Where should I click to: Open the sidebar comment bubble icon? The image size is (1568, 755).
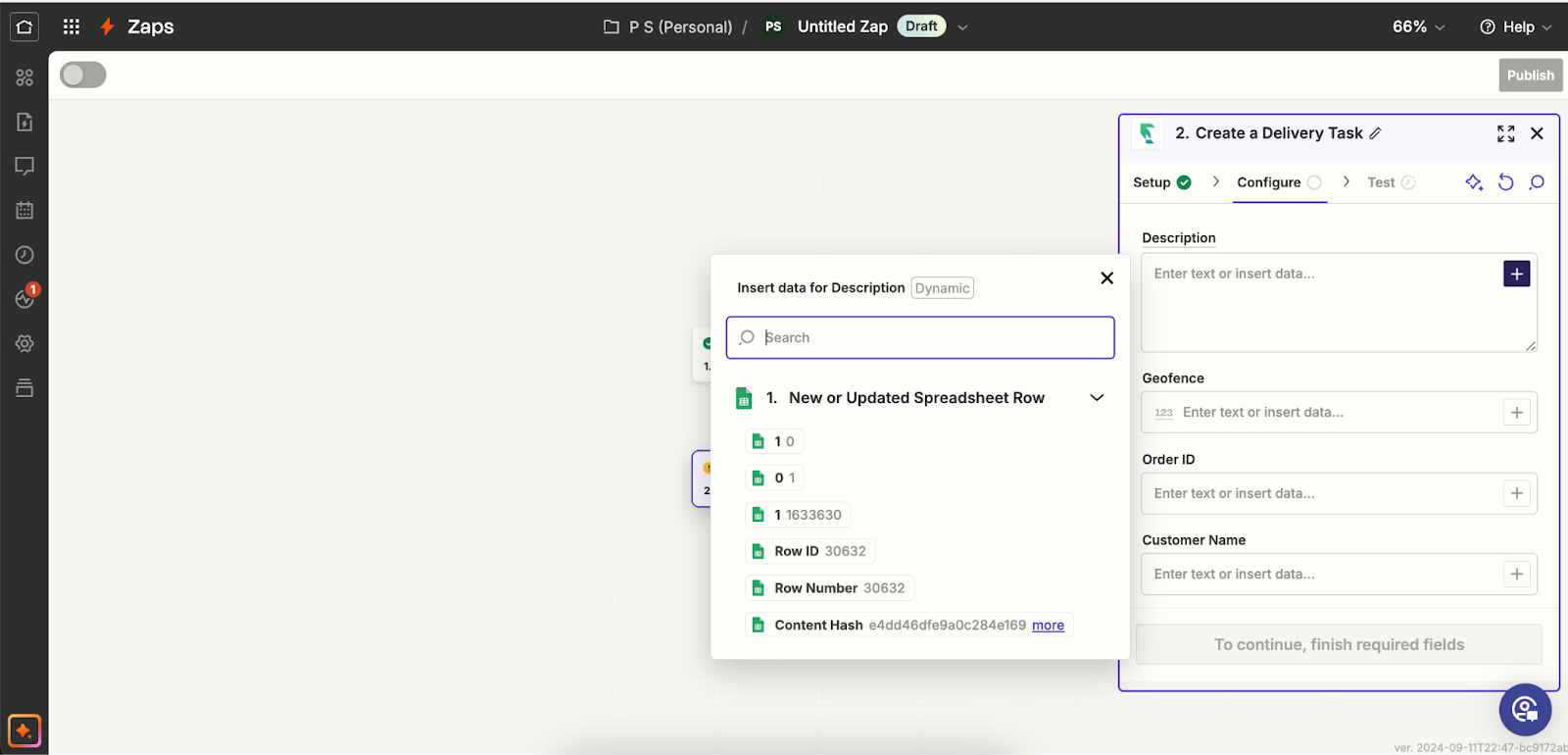tap(24, 166)
